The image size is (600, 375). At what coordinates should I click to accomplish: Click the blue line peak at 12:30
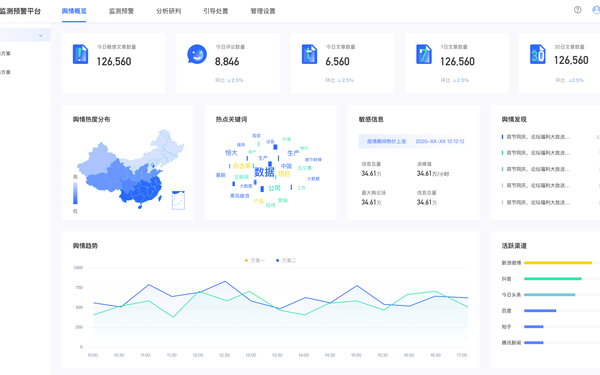pos(225,281)
